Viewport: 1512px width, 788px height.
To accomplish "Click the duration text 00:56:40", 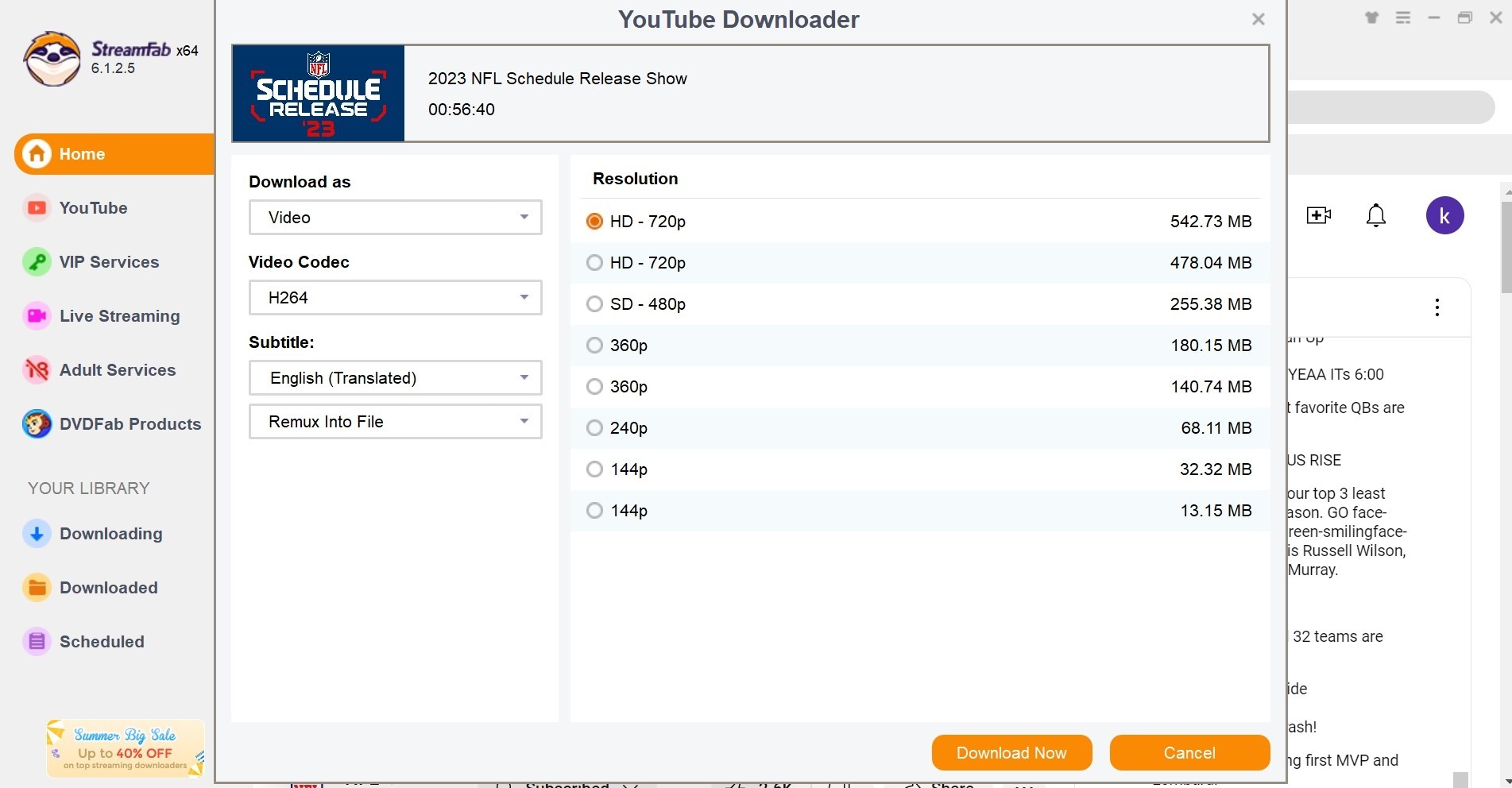I will click(462, 110).
